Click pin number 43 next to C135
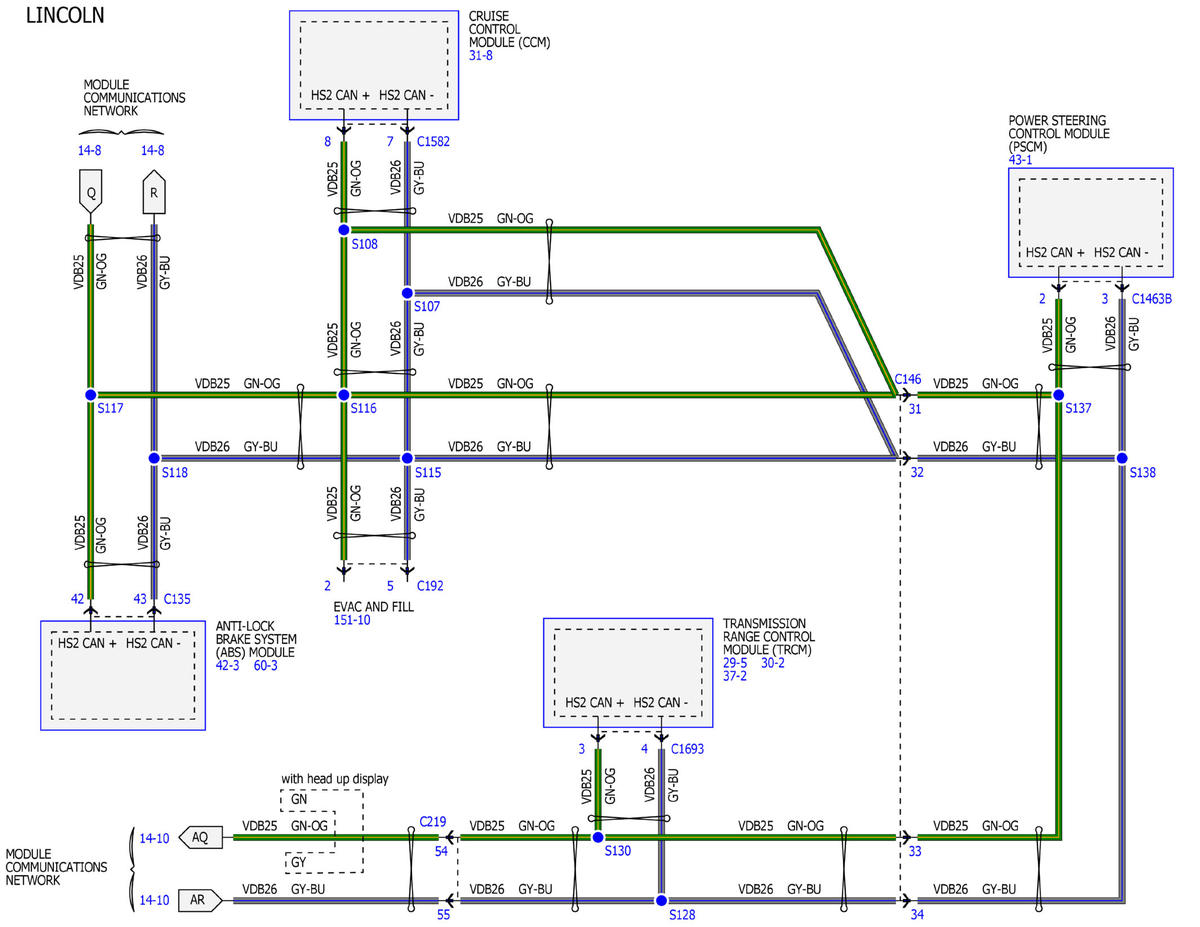The height and width of the screenshot is (927, 1200). tap(141, 599)
